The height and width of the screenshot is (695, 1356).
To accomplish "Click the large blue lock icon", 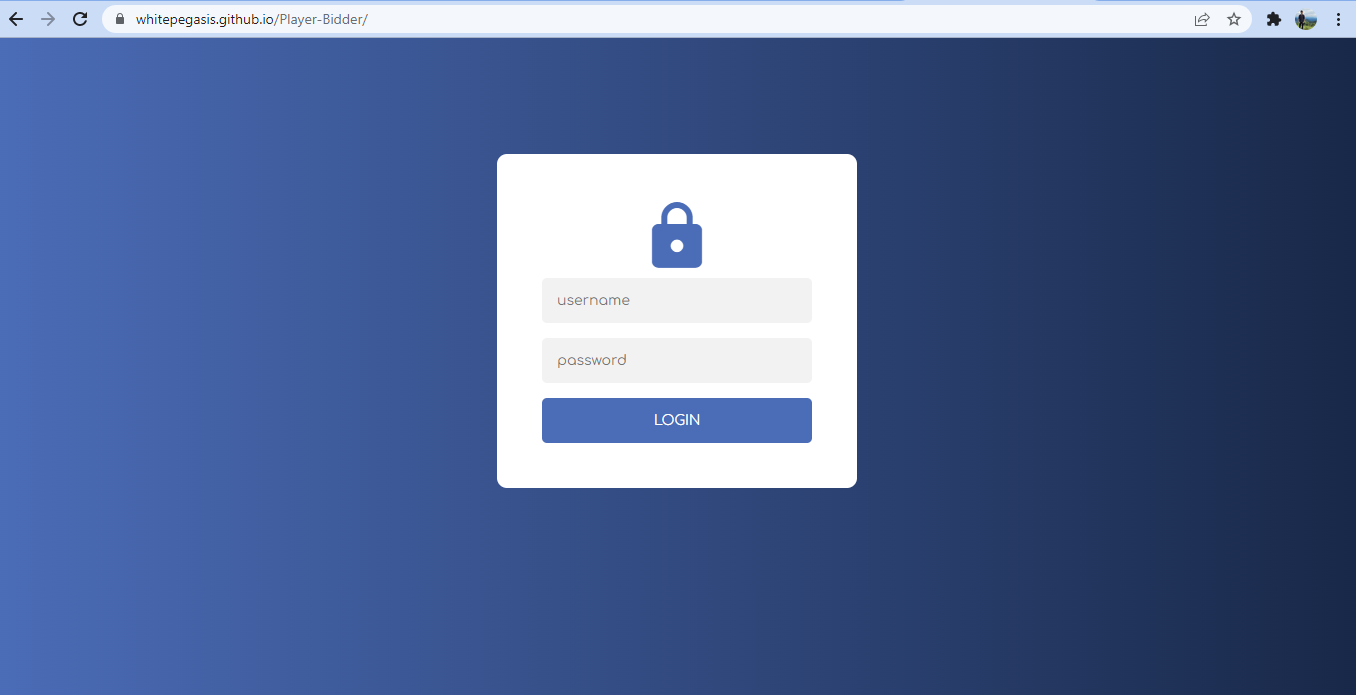I will coord(677,235).
